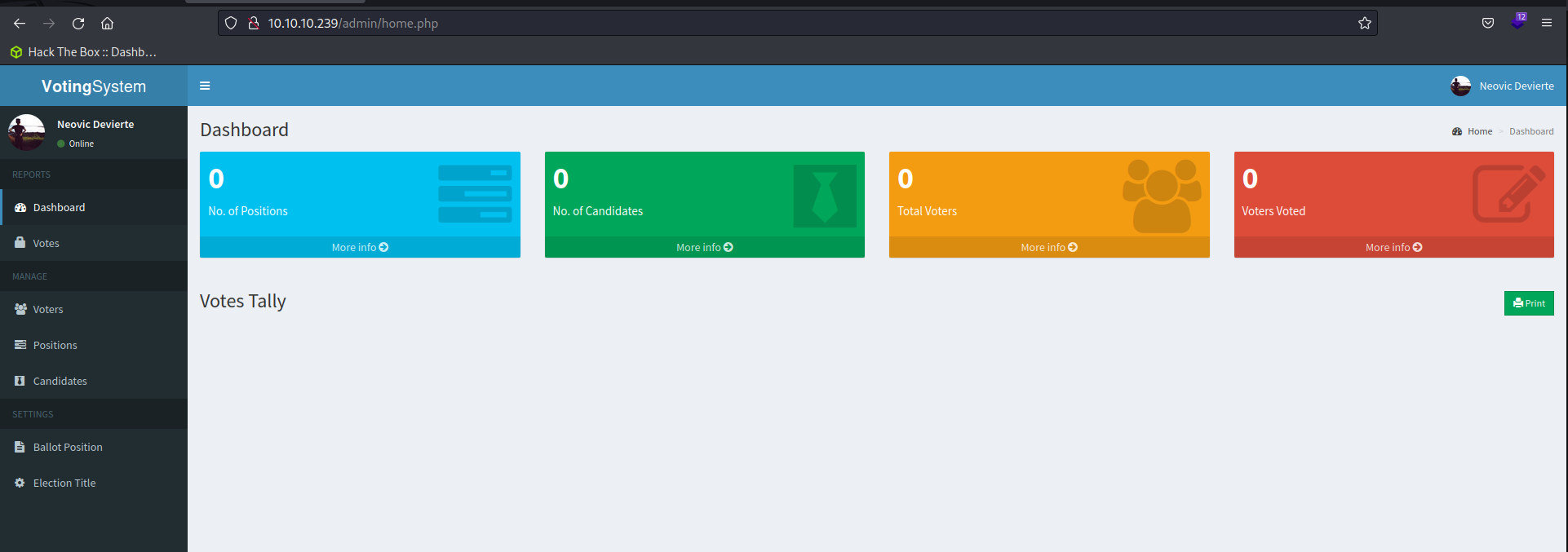Screen dimensions: 1568x552
Task: Open the Election Title settings
Action: coord(94,483)
